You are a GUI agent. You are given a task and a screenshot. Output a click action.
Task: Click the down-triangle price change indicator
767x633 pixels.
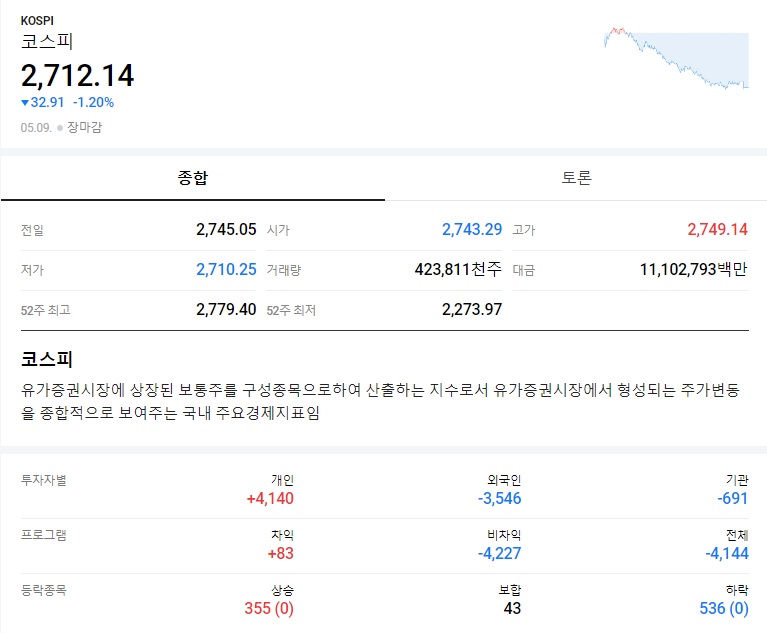pos(25,103)
